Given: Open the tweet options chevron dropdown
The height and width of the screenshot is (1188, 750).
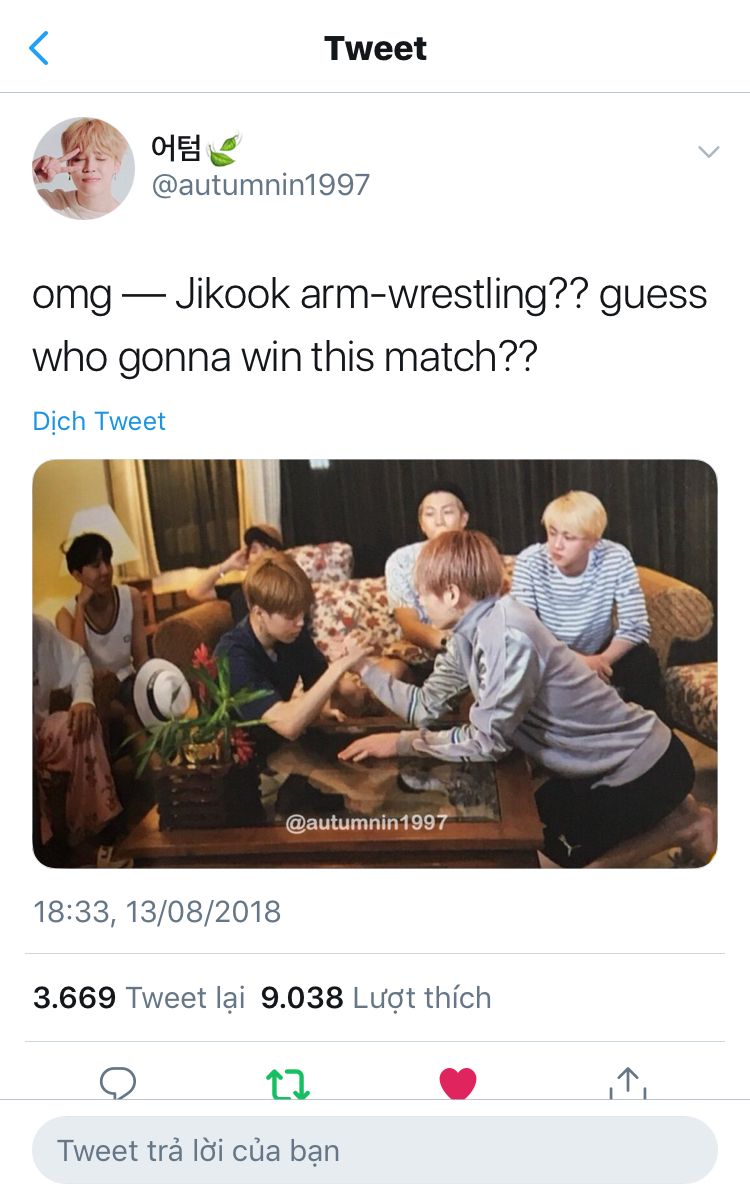Looking at the screenshot, I should click(708, 152).
